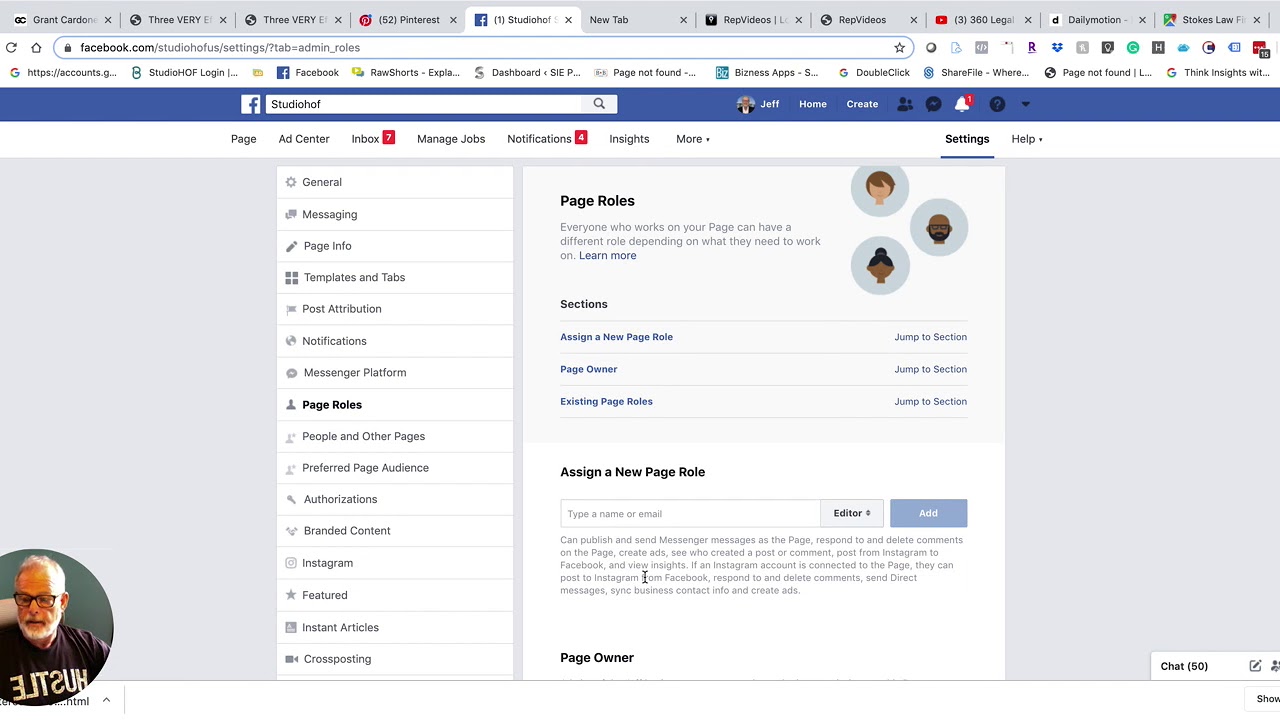1280x720 pixels.
Task: Switch to the Pinterest browser tab
Action: pyautogui.click(x=408, y=19)
